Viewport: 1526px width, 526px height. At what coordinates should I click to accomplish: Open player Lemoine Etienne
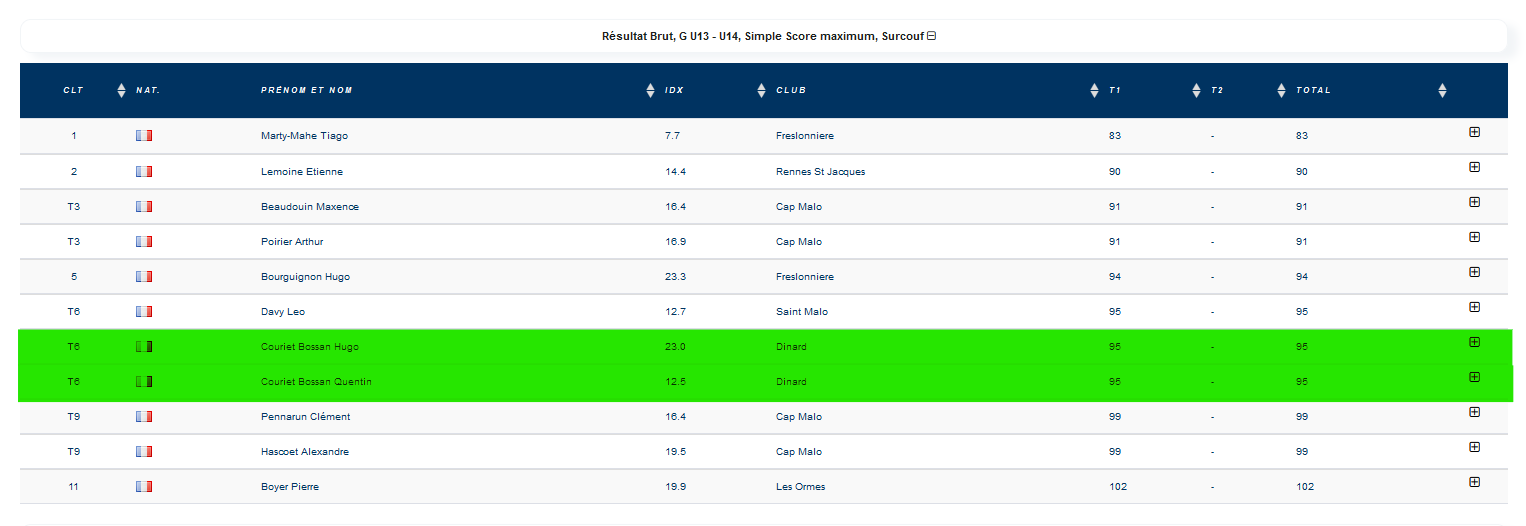point(302,172)
